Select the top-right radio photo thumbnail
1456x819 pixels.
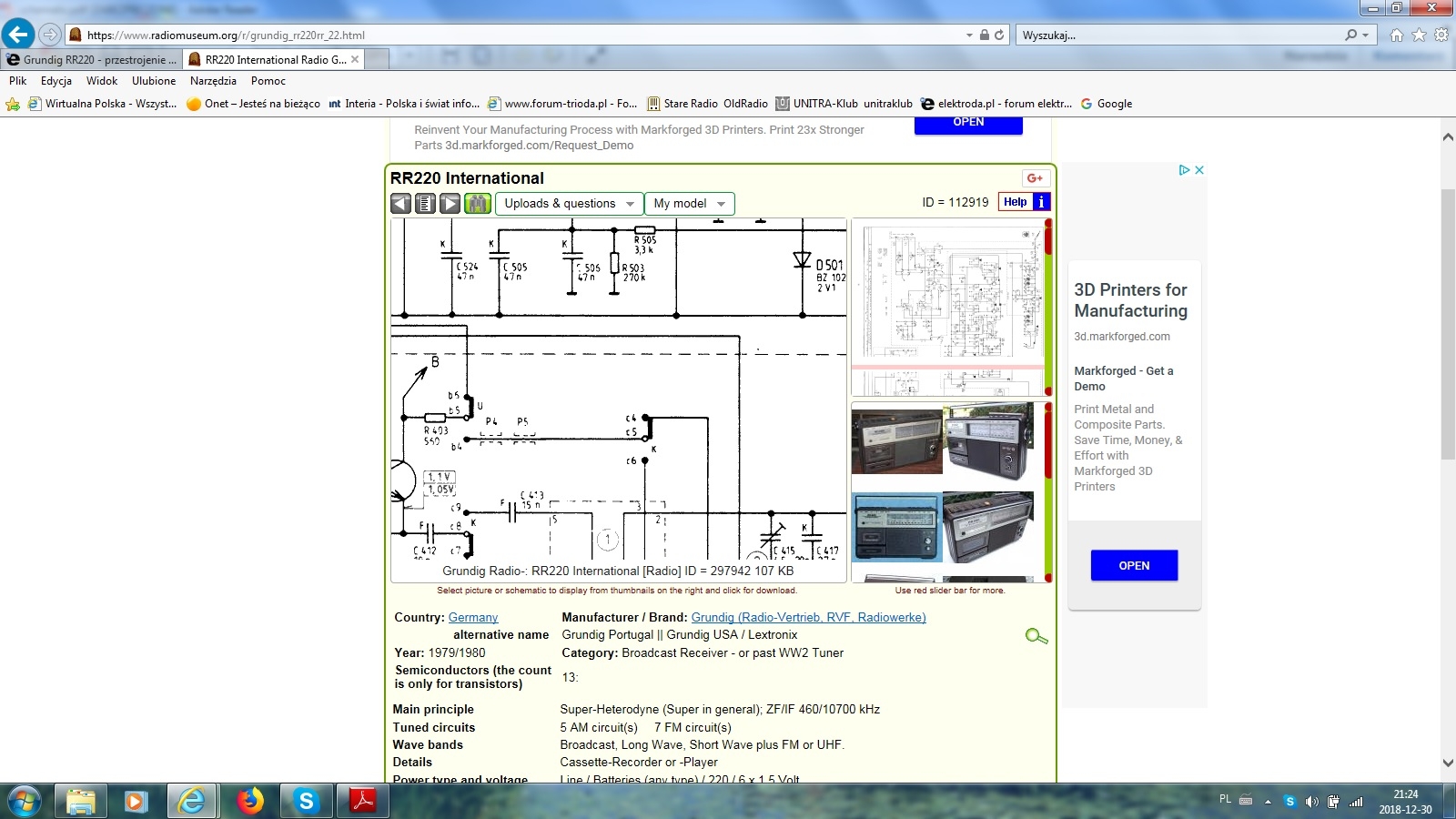pos(988,440)
